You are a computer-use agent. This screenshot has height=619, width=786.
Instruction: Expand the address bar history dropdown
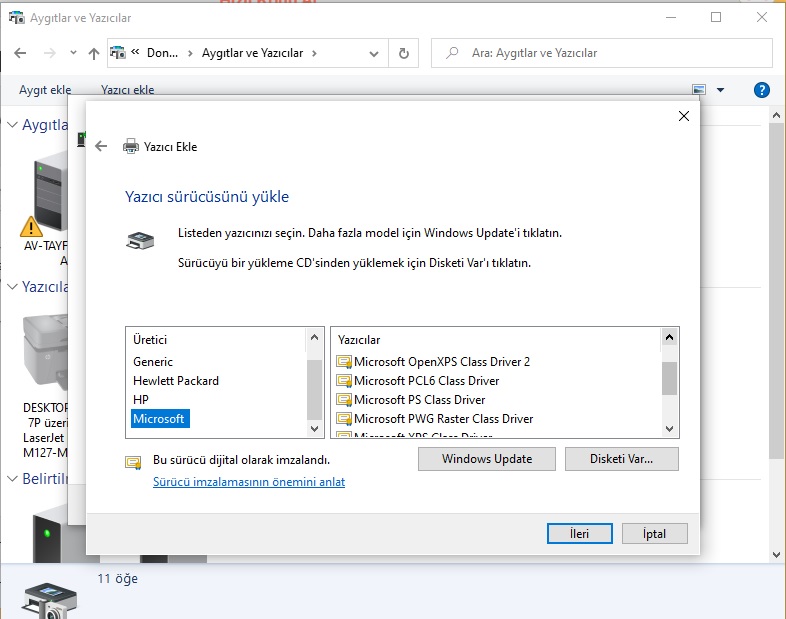[x=373, y=54]
